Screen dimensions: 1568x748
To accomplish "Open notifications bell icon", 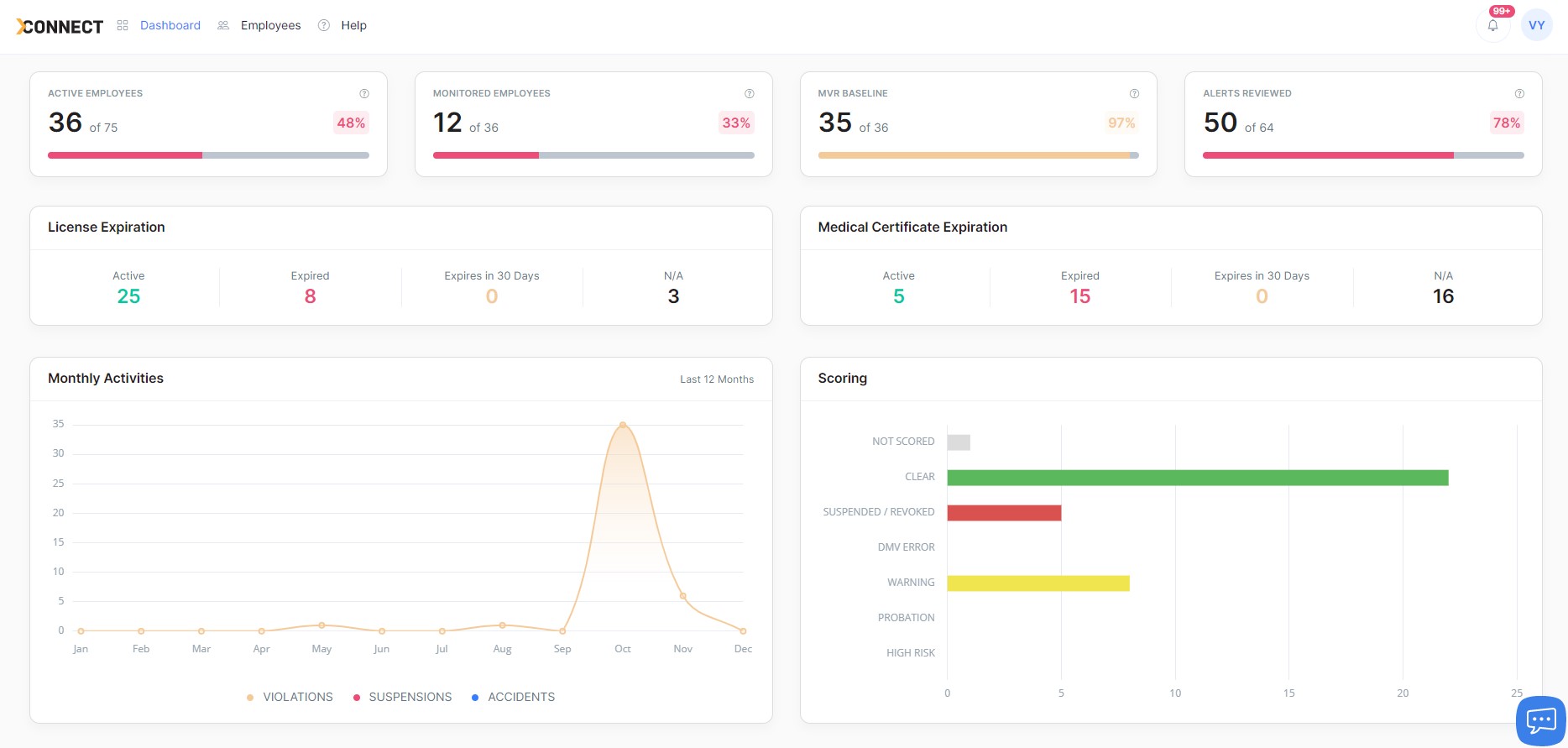I will click(x=1492, y=25).
